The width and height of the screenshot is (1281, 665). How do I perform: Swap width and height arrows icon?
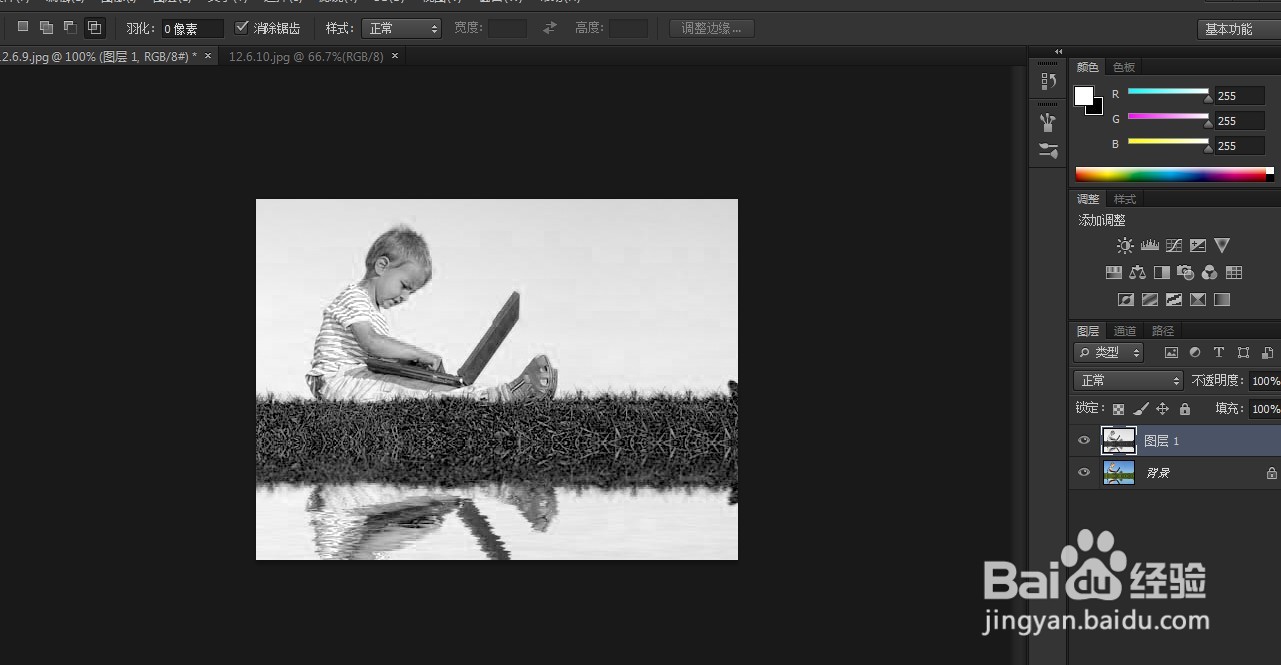[550, 28]
